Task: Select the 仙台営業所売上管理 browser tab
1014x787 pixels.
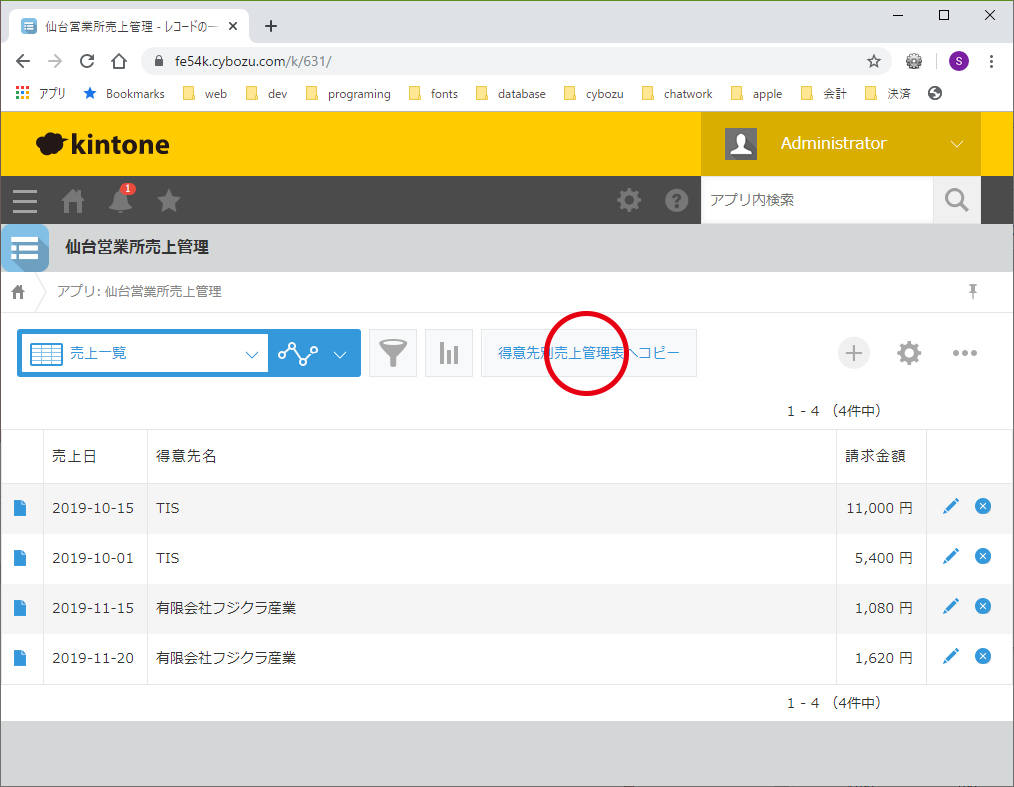Action: click(x=129, y=27)
